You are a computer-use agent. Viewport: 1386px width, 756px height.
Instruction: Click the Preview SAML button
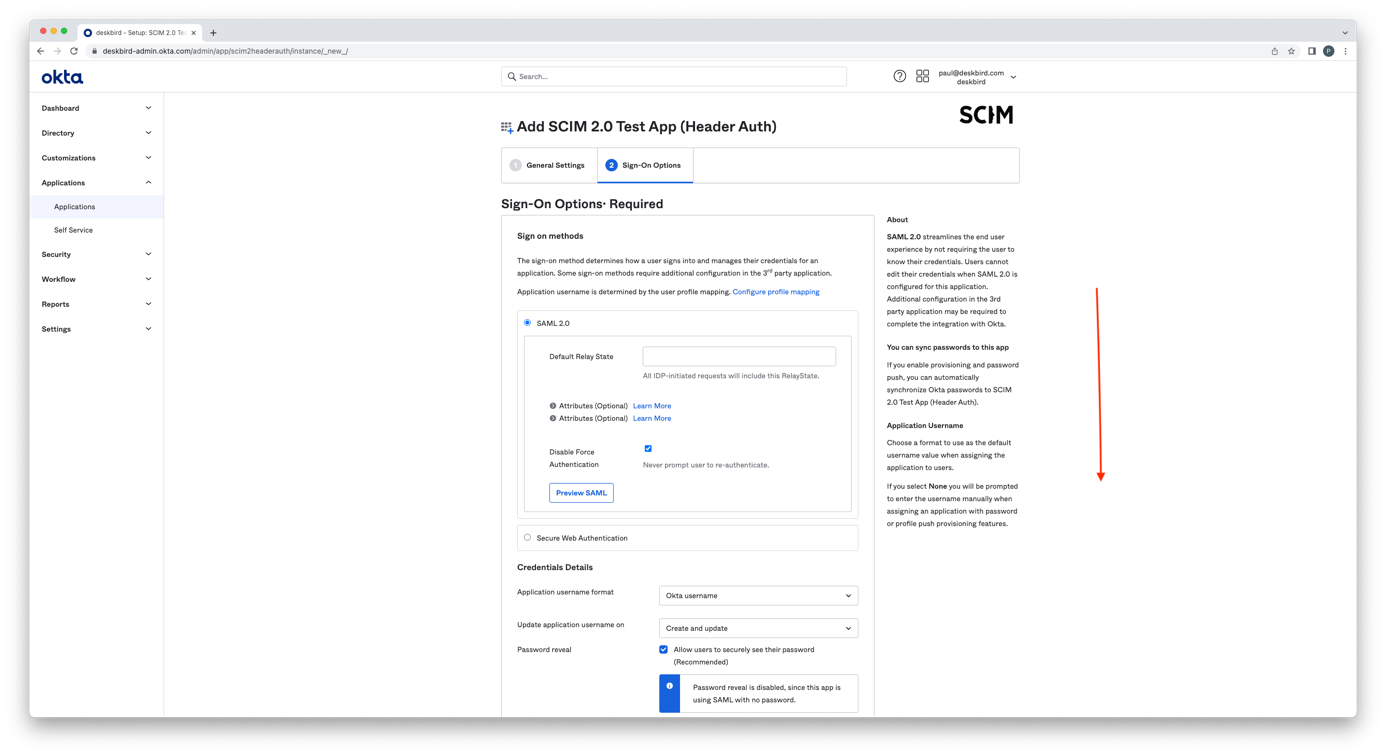(581, 493)
